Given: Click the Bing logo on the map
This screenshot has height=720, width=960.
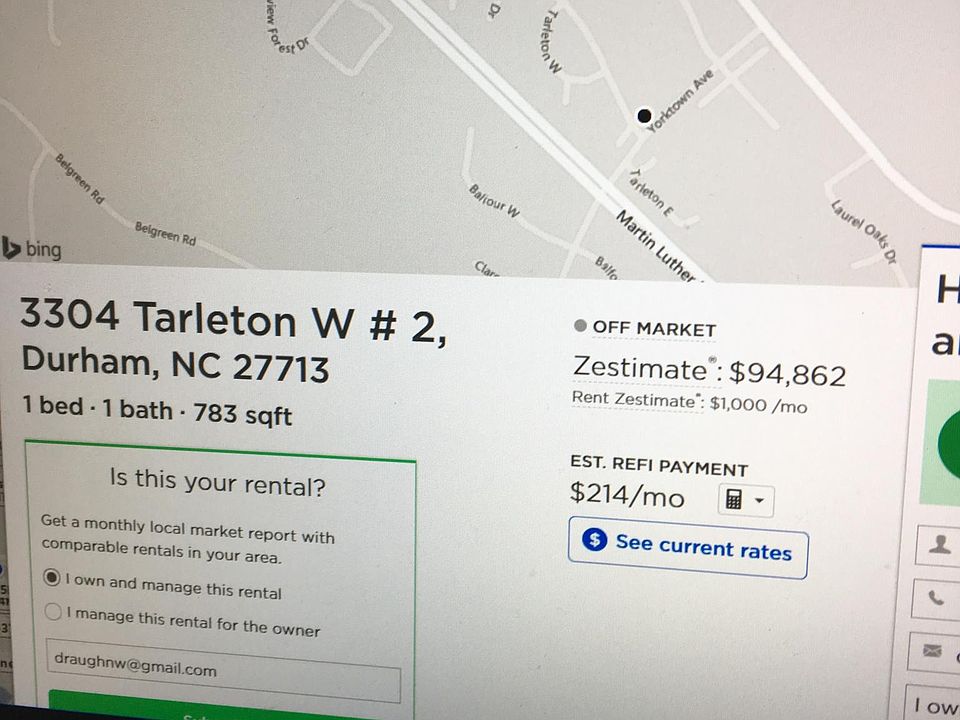Looking at the screenshot, I should coord(32,249).
